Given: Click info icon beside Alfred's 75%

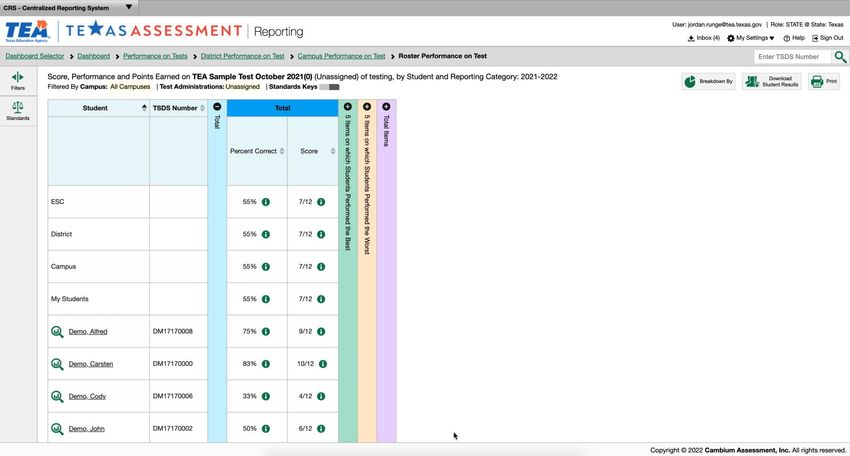Looking at the screenshot, I should [266, 331].
